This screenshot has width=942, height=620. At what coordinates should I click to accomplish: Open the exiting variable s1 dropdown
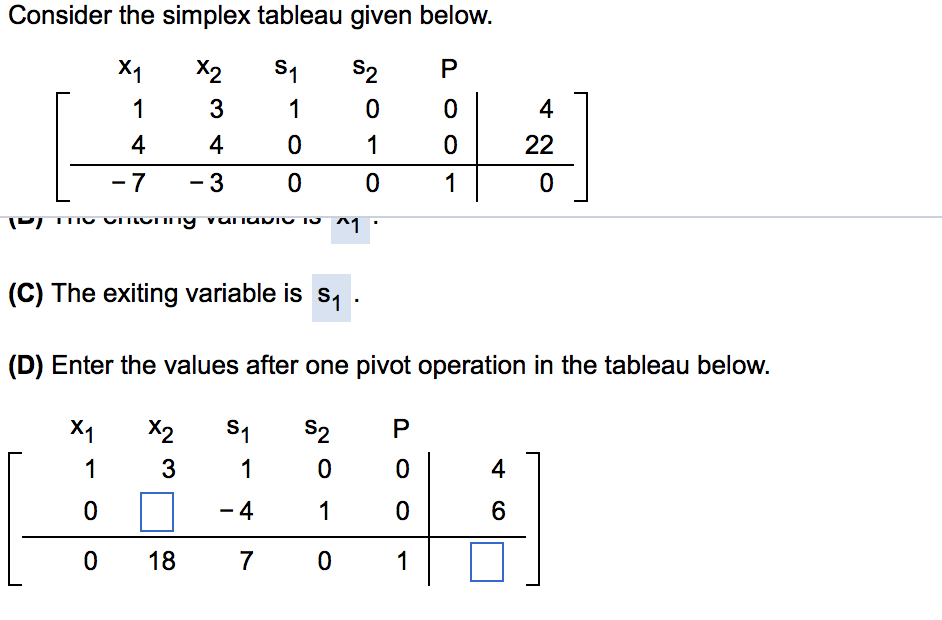click(331, 297)
